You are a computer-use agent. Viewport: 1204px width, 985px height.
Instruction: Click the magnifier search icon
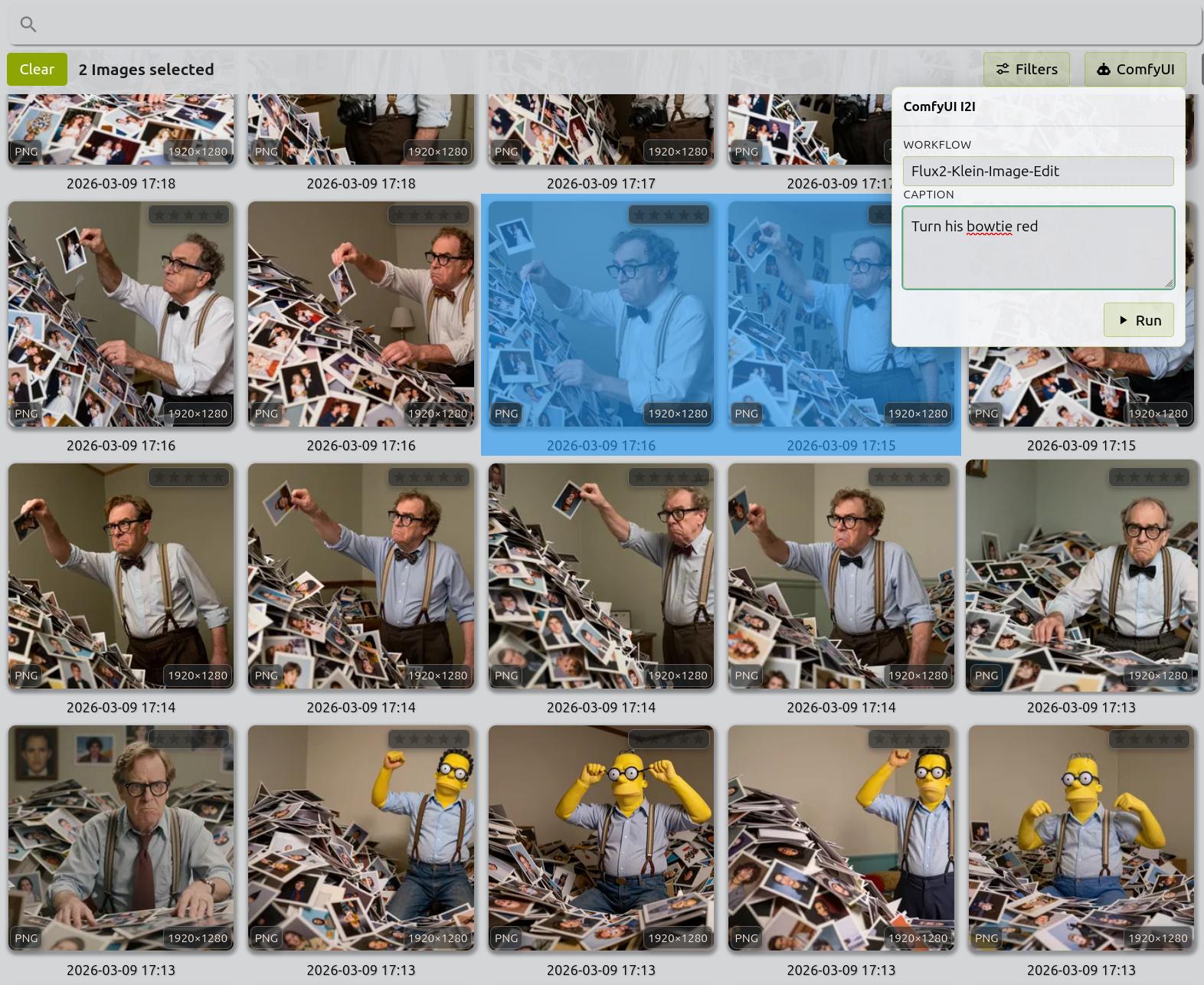pos(28,25)
